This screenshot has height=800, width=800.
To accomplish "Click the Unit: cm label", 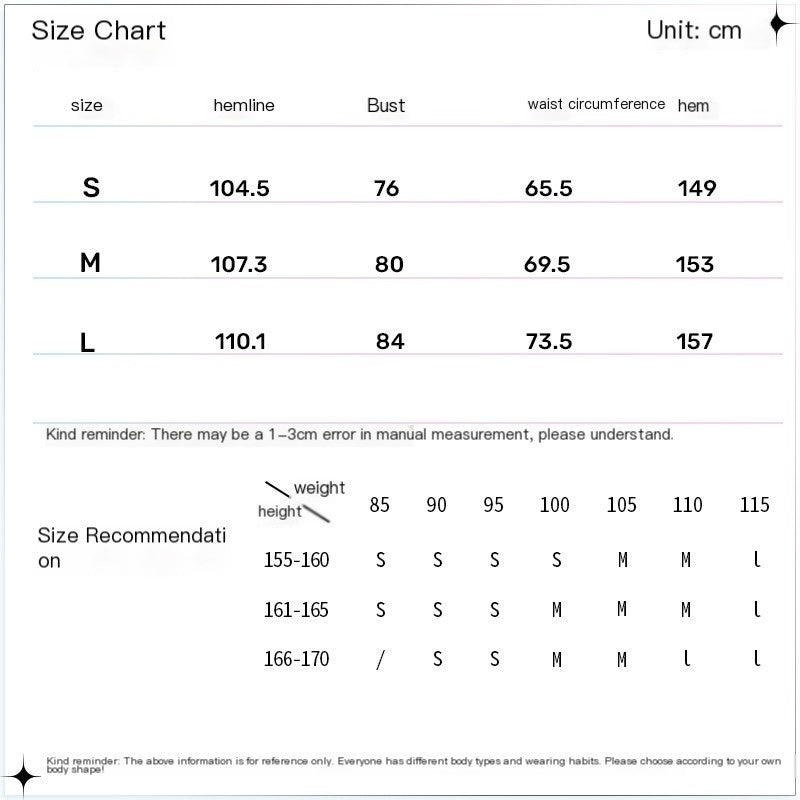I will pyautogui.click(x=694, y=30).
